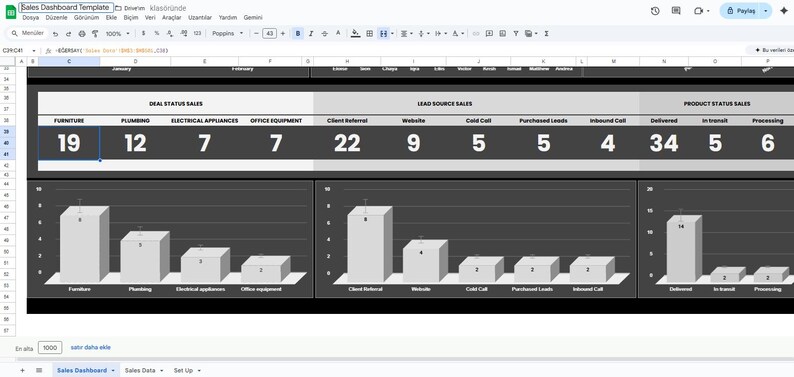Open the Poppins font dropdown
This screenshot has width=794, height=377.
tap(227, 33)
